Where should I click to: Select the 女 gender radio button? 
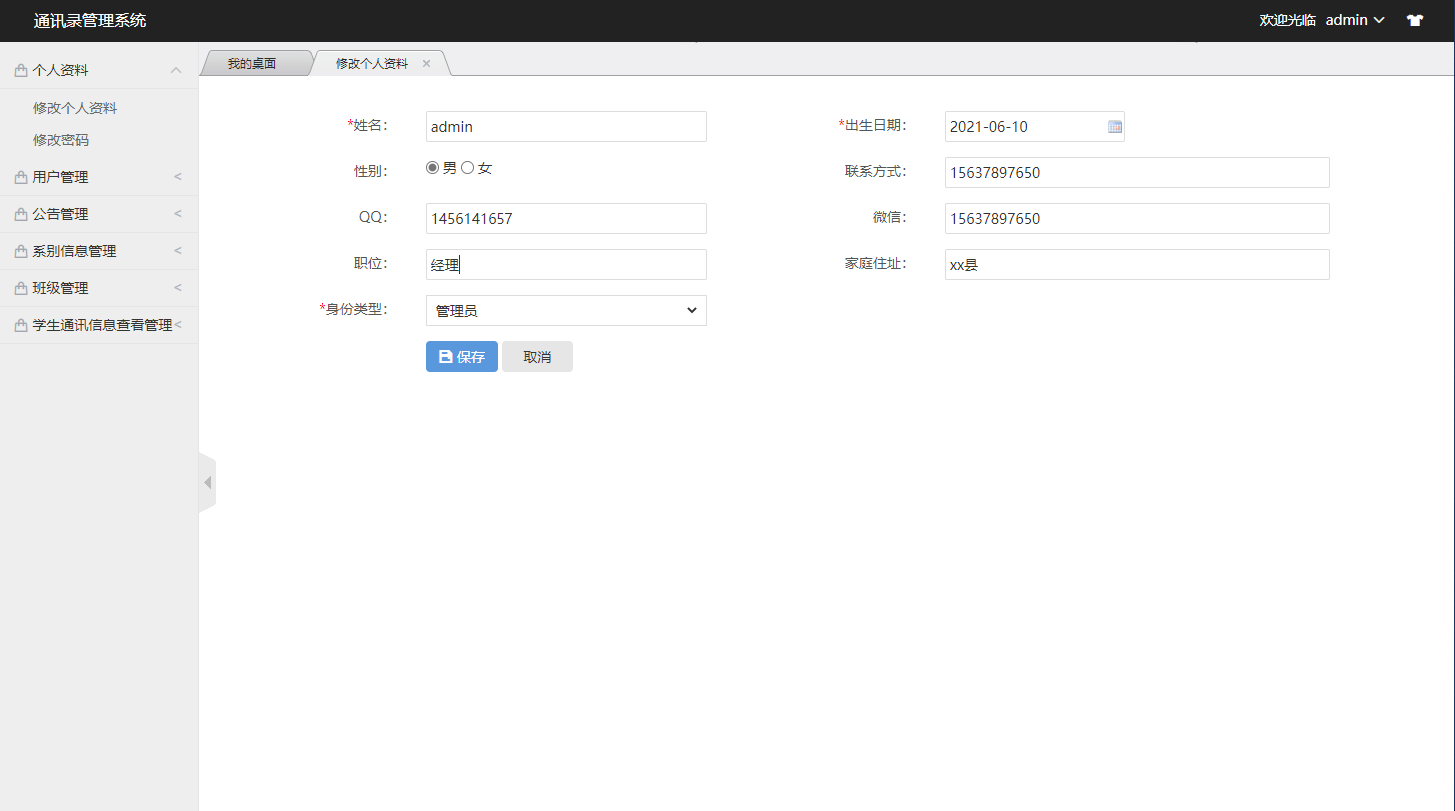pos(467,168)
